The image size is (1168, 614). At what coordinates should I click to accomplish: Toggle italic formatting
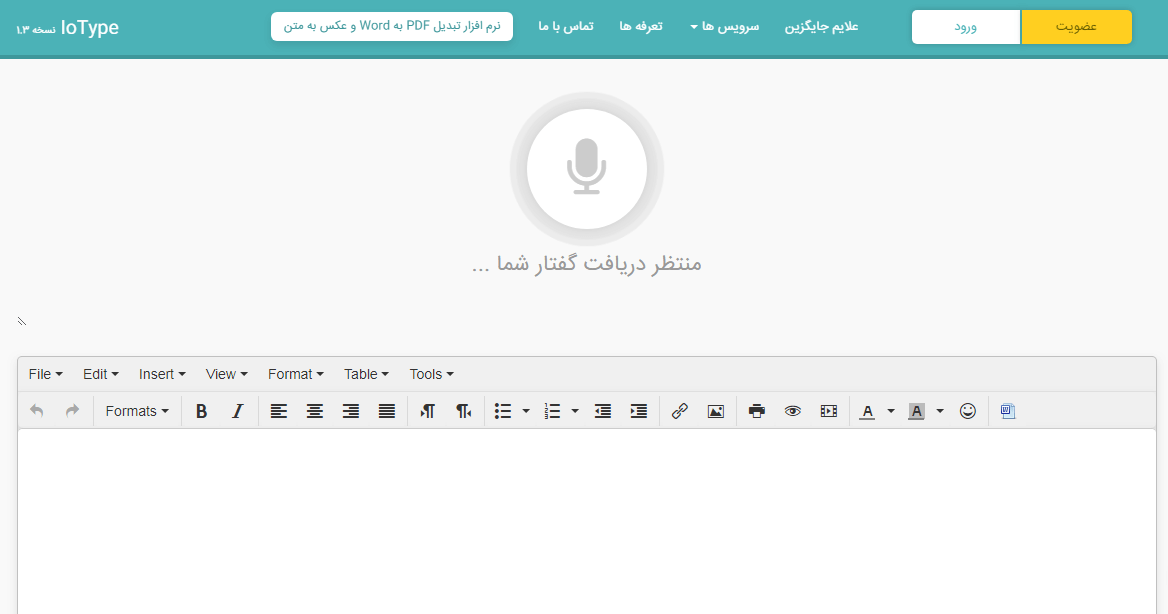(237, 410)
